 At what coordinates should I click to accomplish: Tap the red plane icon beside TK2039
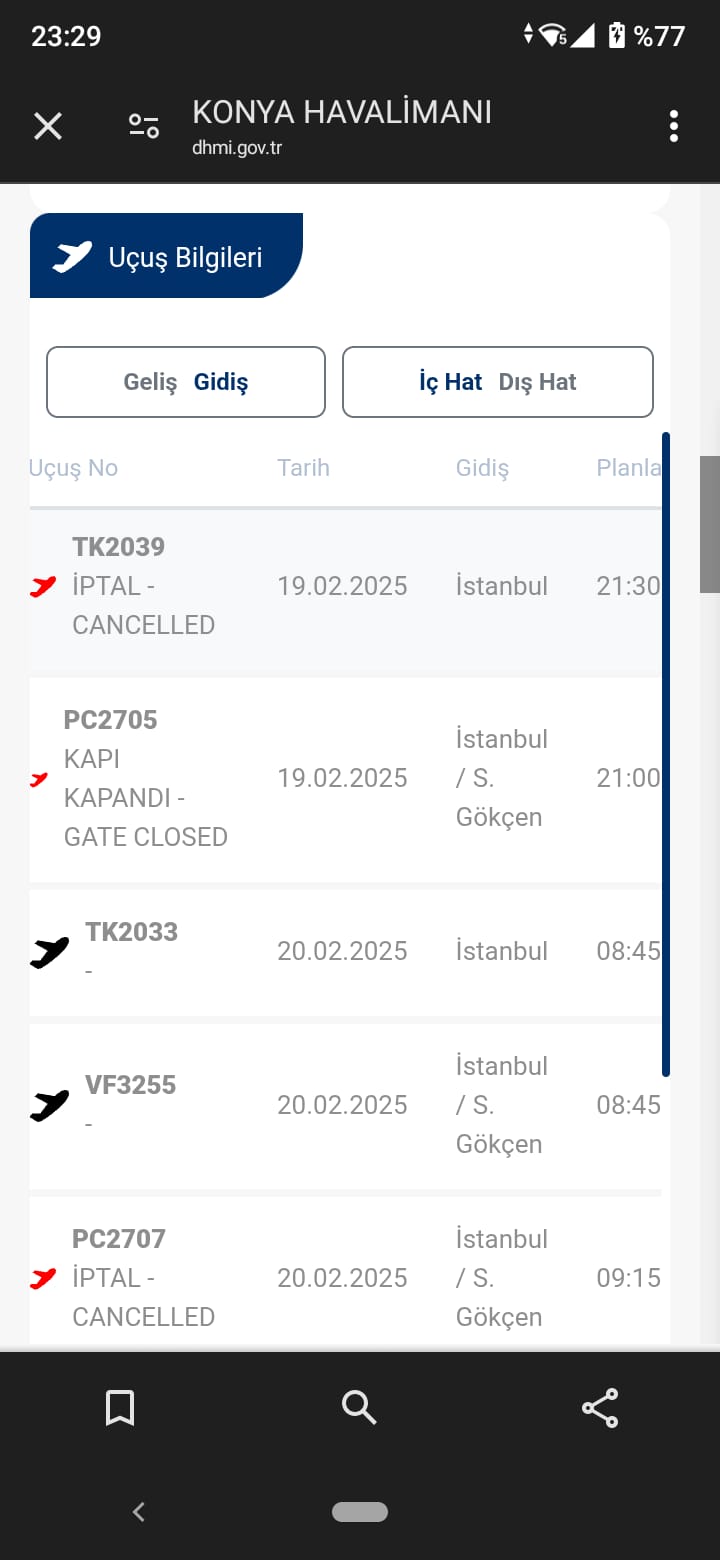pyautogui.click(x=43, y=587)
